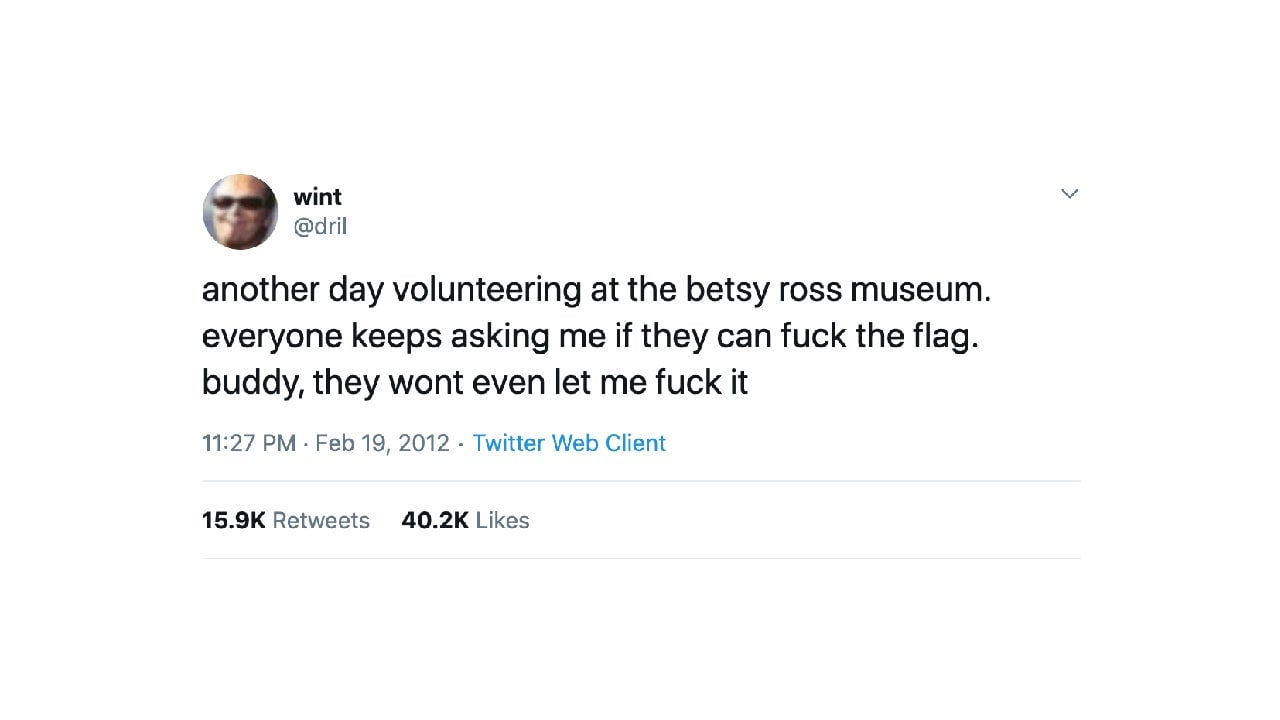Click the Retweets label
Screen dimensions: 1280x720
click(320, 520)
